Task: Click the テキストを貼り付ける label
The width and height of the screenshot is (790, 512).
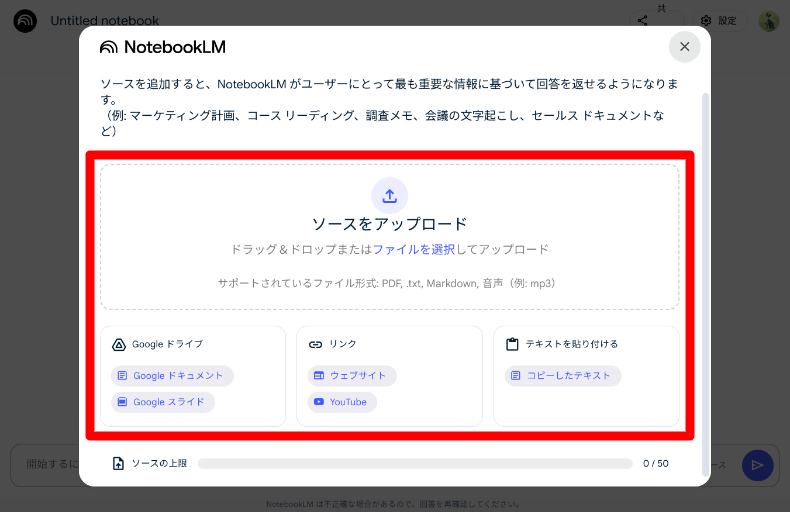Action: 572,344
